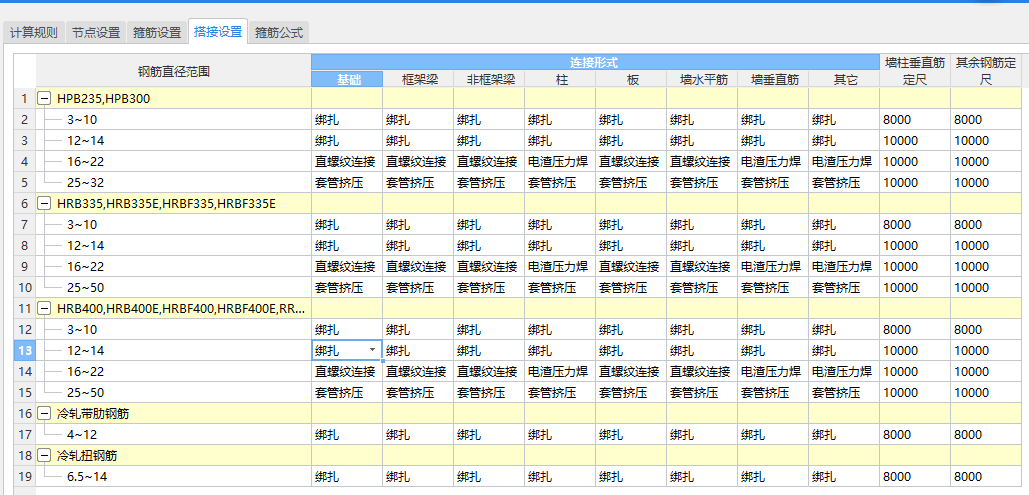Click 板 cell 套管挤压 in row 15

pos(631,393)
